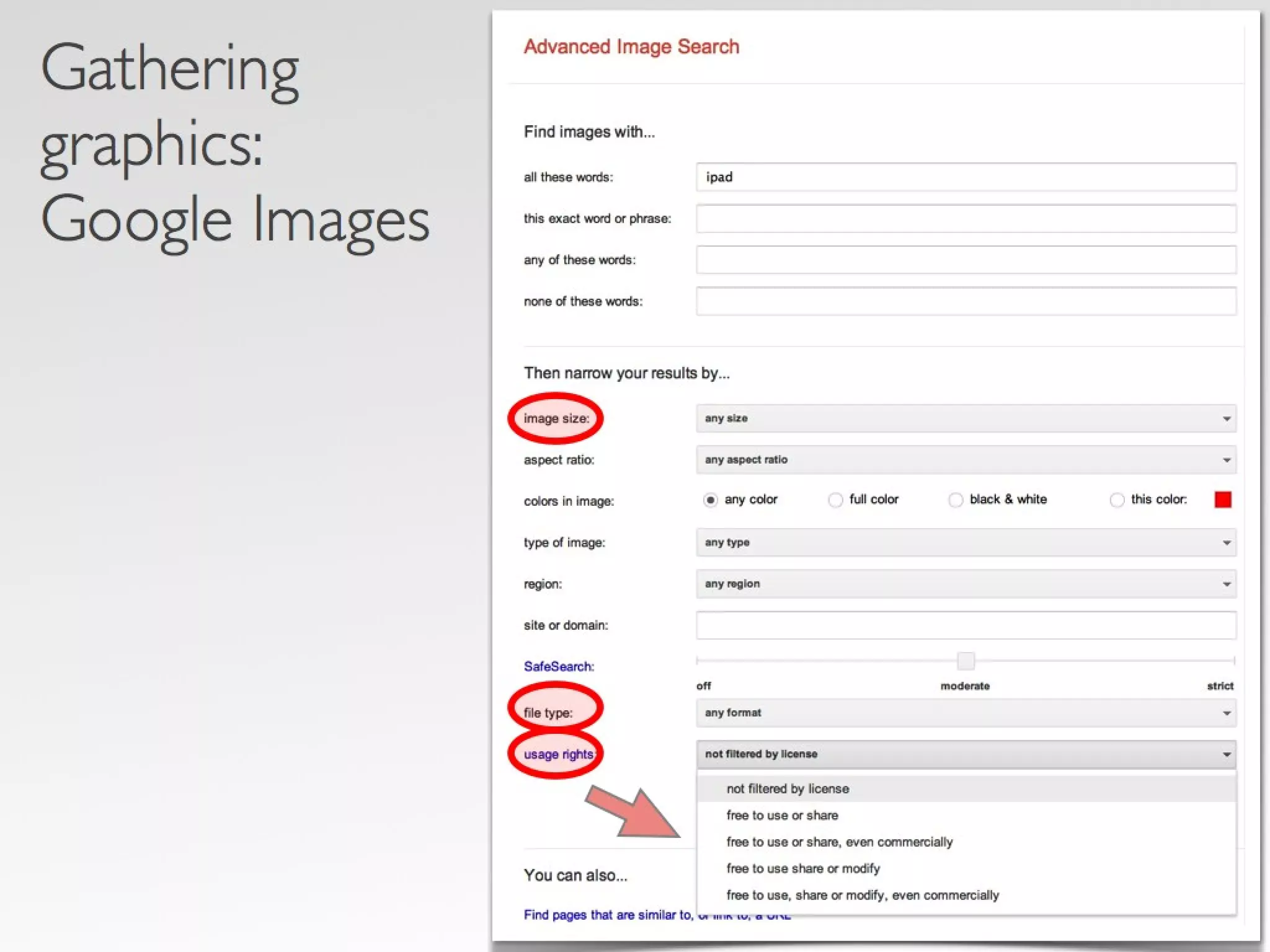The image size is (1270, 952).
Task: Select 'black & white' color option
Action: [956, 500]
